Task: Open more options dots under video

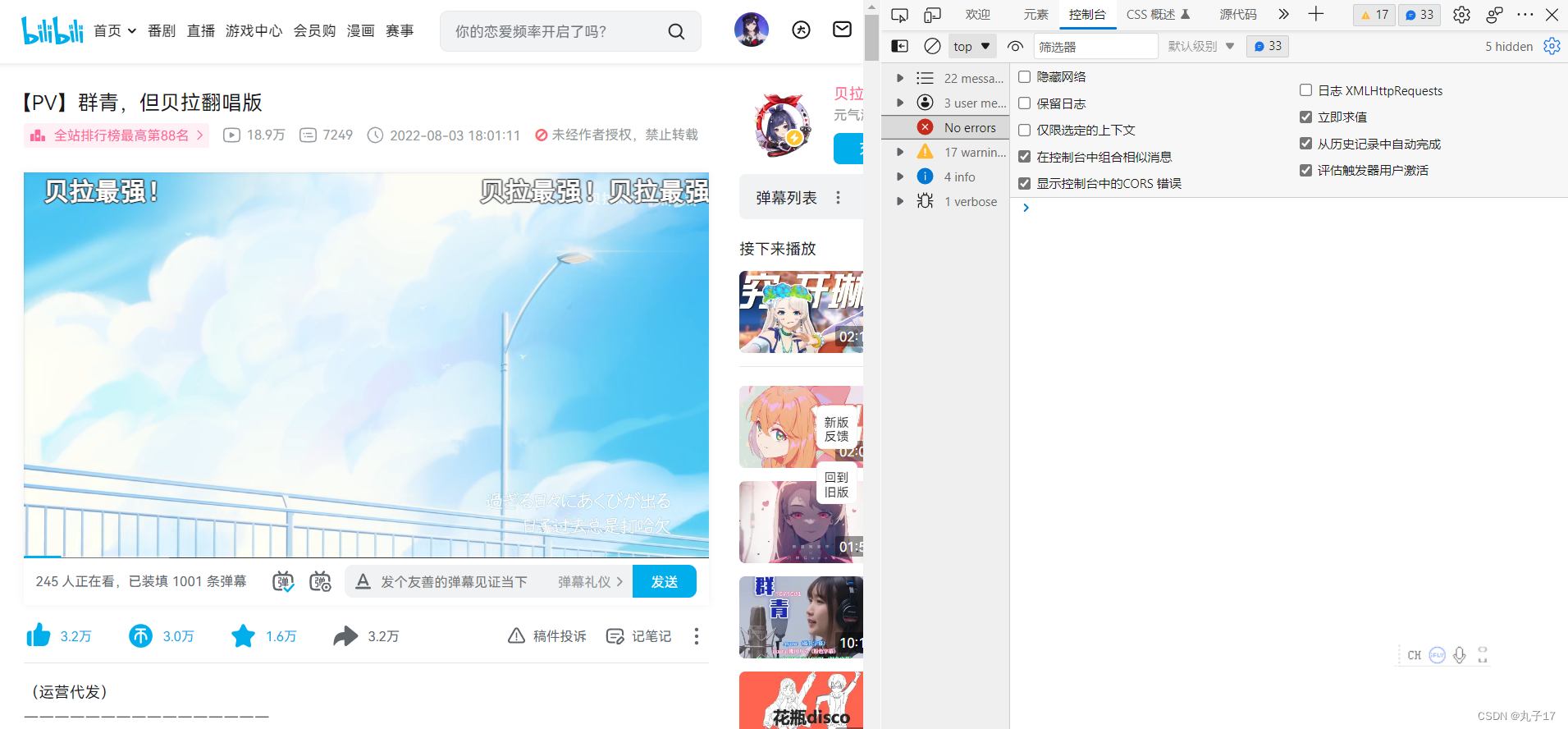Action: [696, 635]
